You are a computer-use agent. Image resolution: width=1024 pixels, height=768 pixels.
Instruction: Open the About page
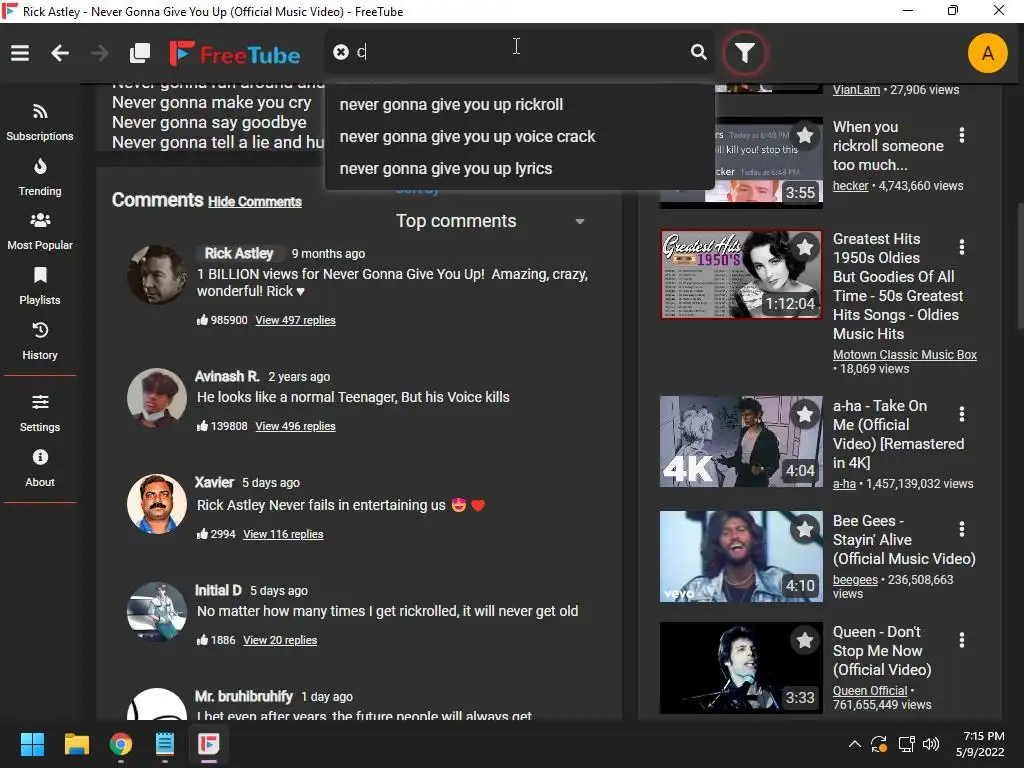pos(40,468)
